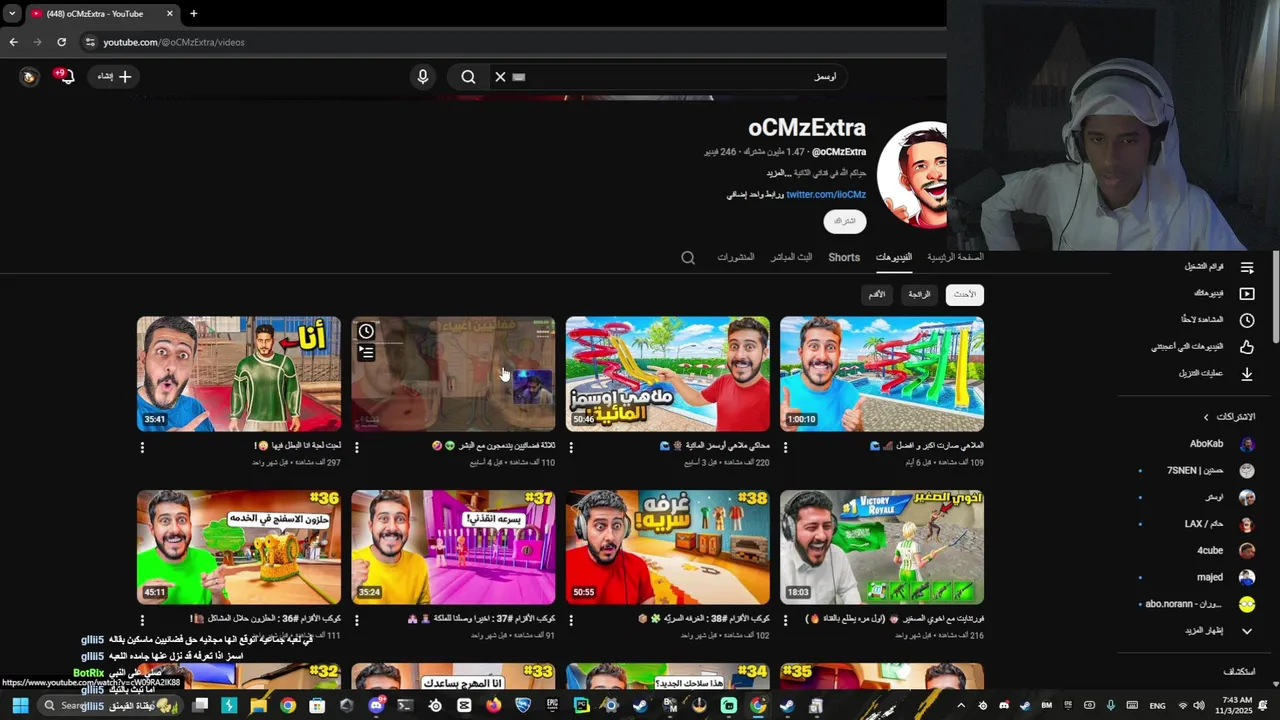Image resolution: width=1280 pixels, height=720 pixels.
Task: Close the oCMzExtra YouTube browser tab
Action: coord(169,14)
